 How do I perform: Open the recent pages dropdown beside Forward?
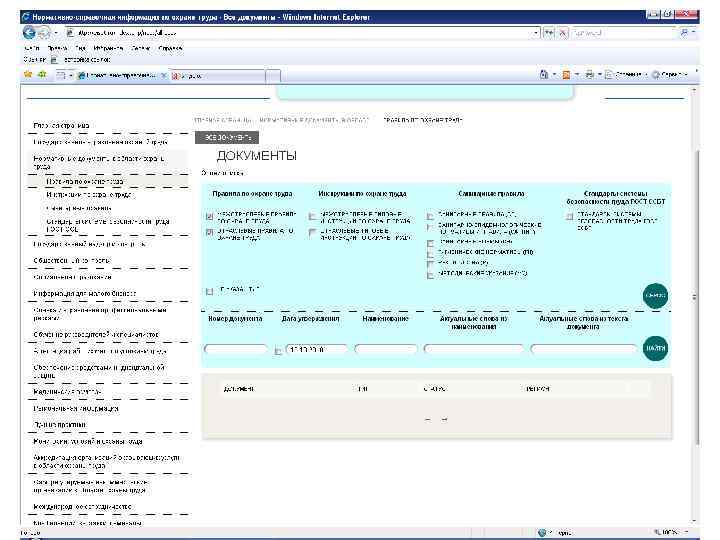point(56,33)
